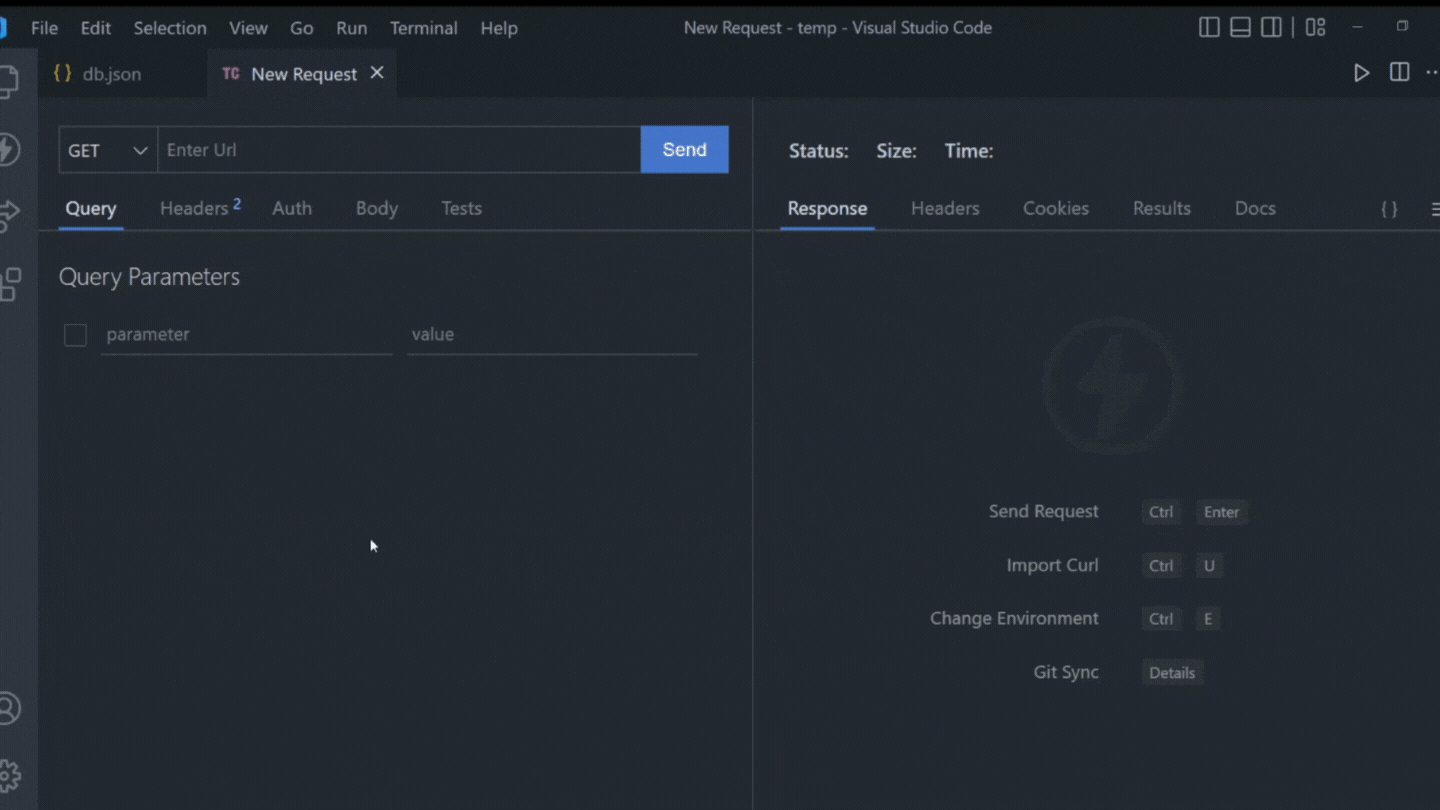
Task: Toggle Secondary Side Bar layout icon
Action: pos(1271,27)
